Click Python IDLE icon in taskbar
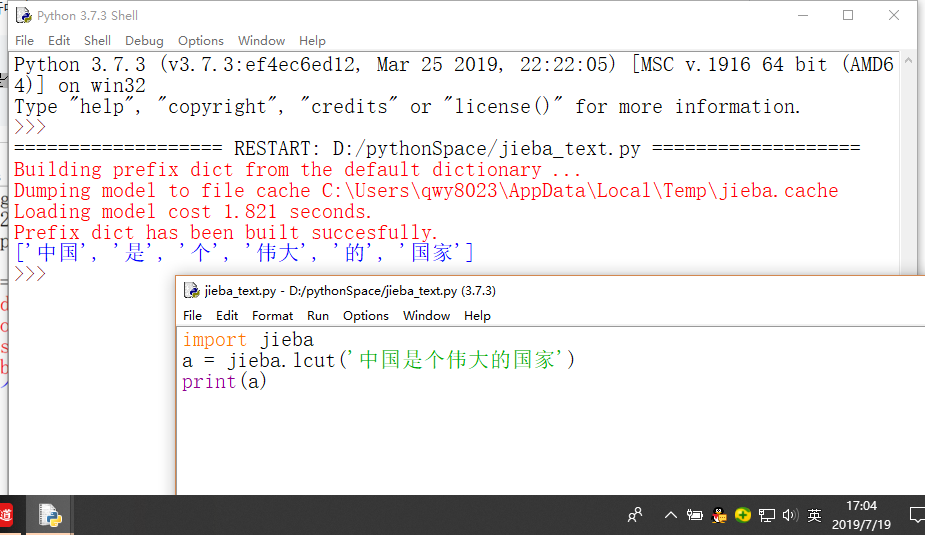This screenshot has height=535, width=925. 50,516
